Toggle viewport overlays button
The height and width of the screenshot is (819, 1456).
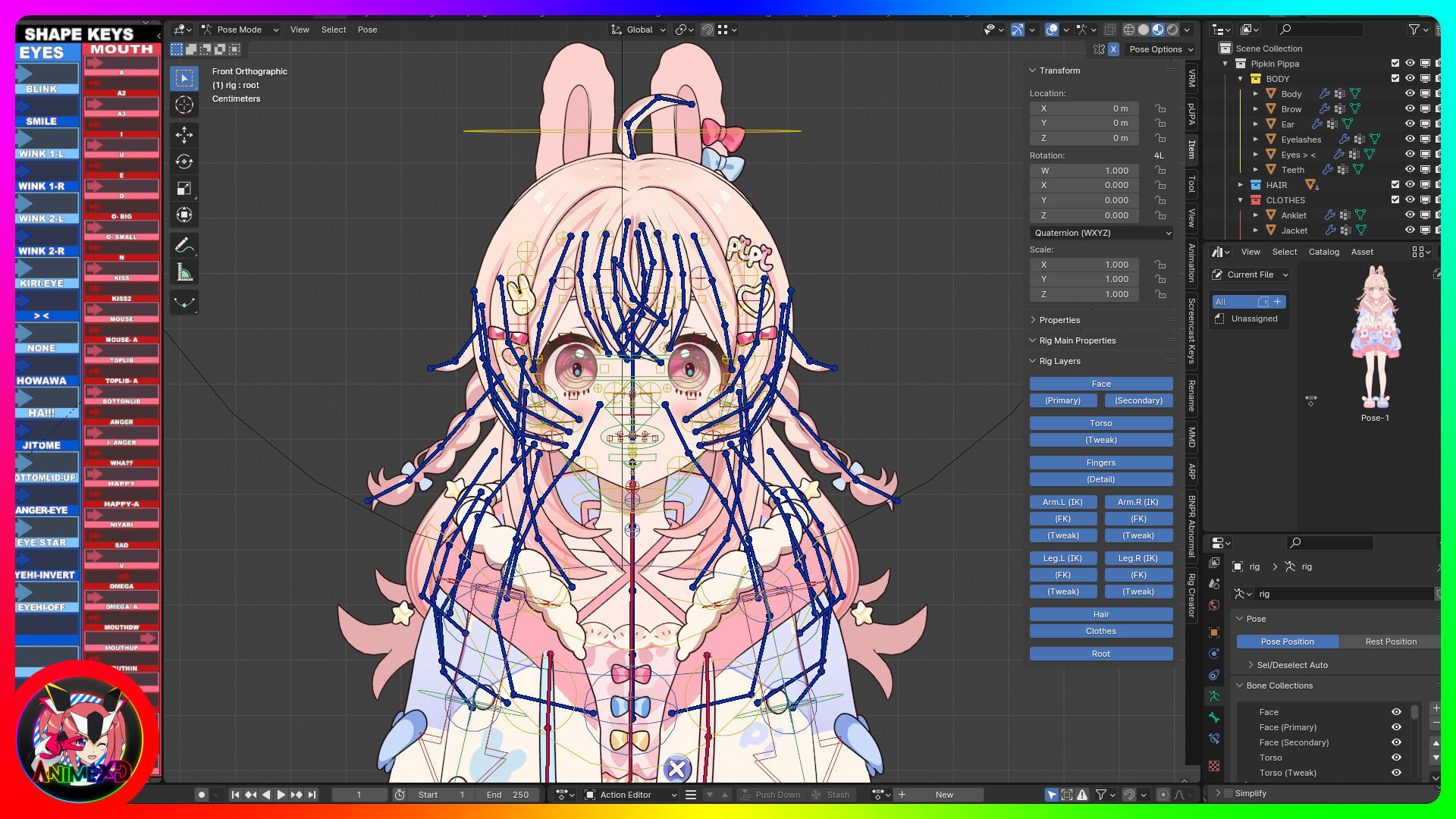point(1052,30)
